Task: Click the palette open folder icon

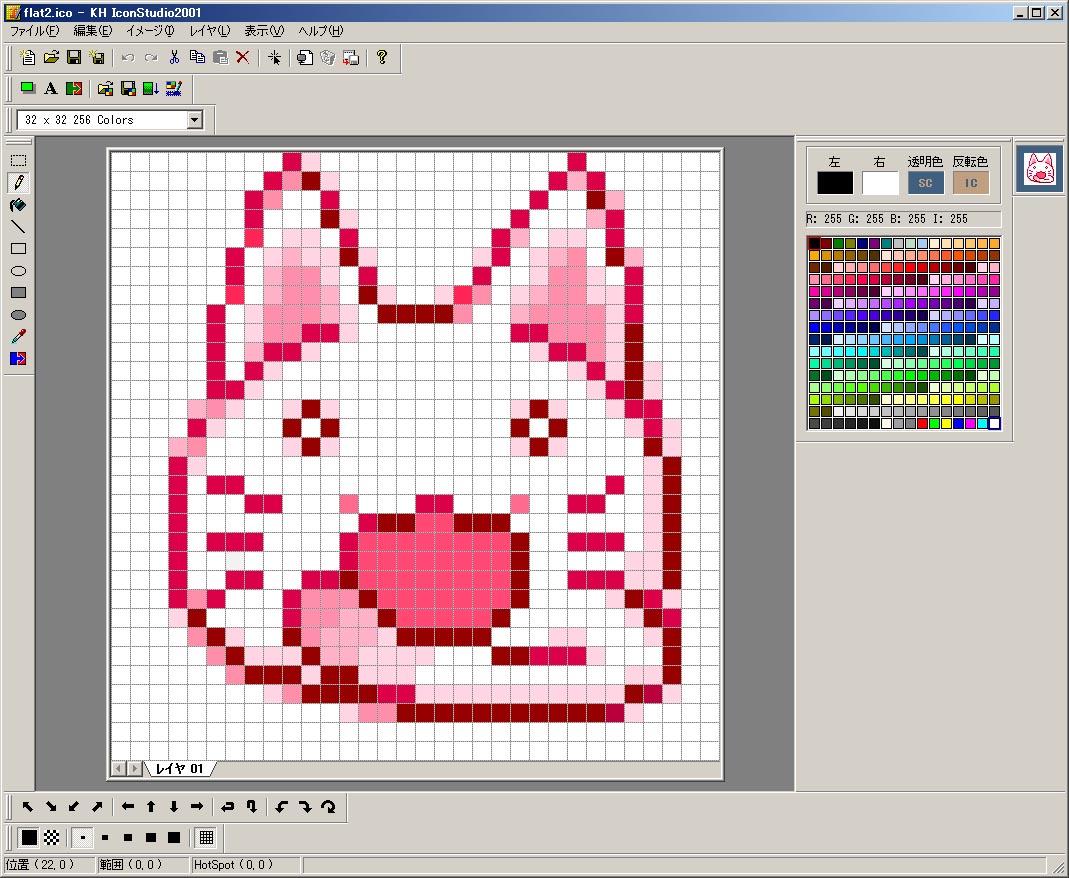Action: pyautogui.click(x=105, y=88)
